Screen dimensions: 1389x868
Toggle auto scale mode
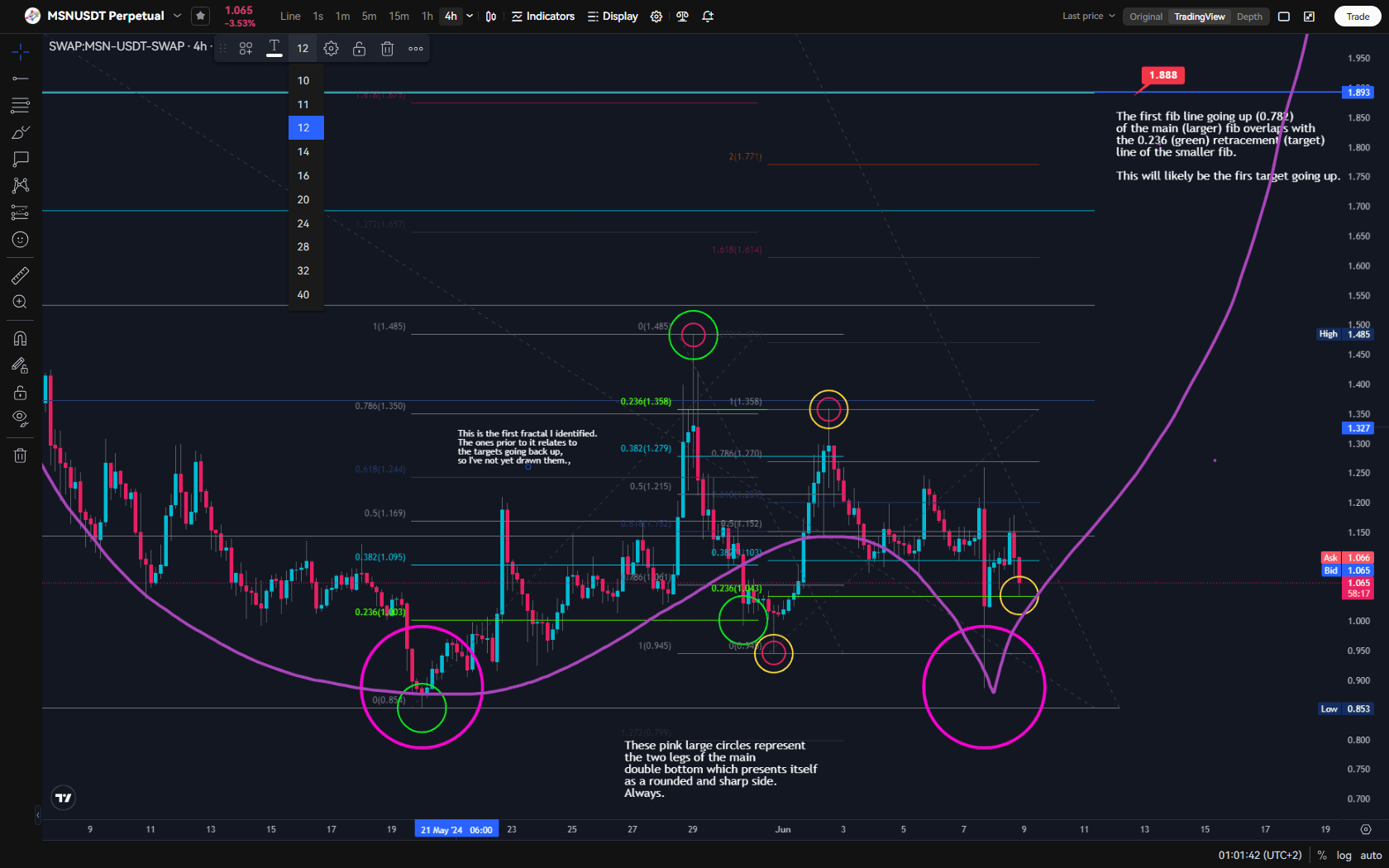pos(1371,856)
